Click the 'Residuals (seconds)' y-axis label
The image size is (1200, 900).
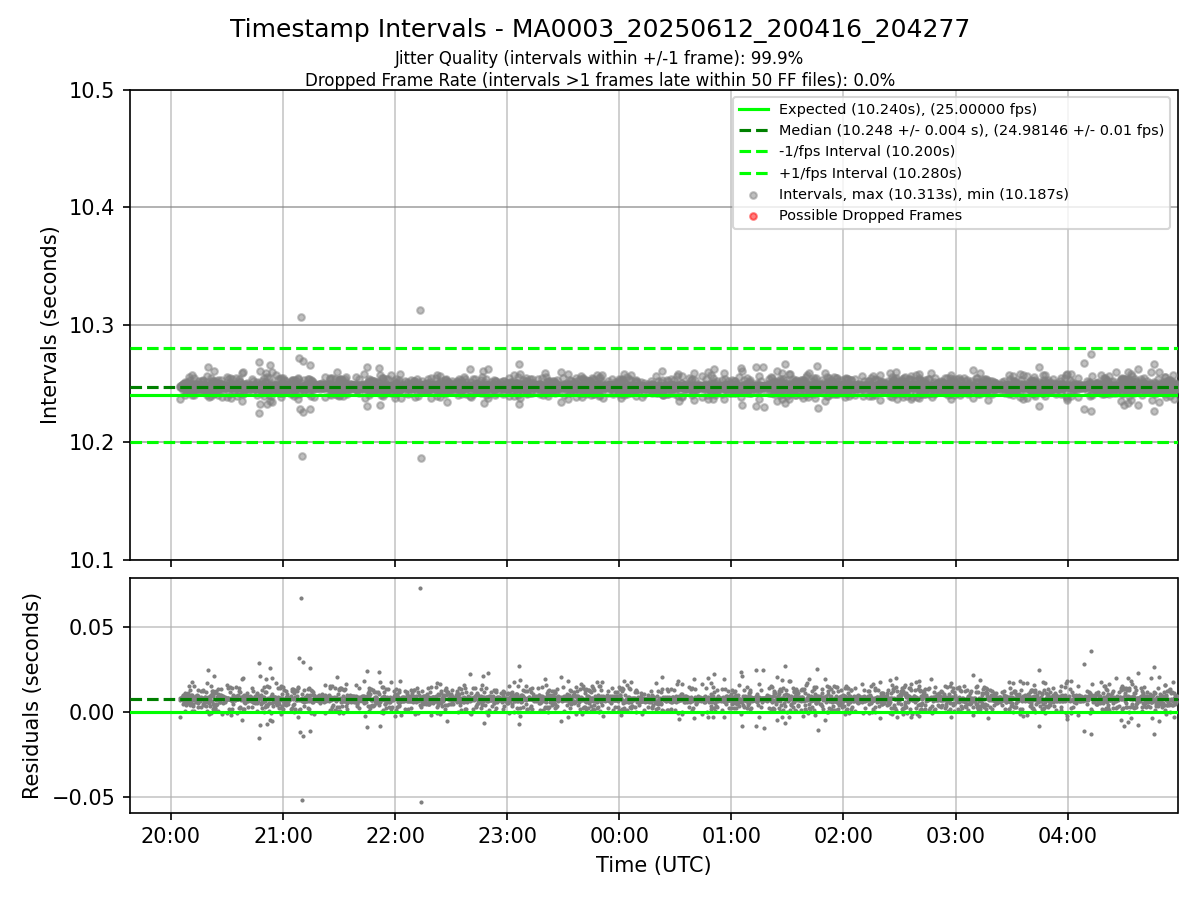(31, 696)
